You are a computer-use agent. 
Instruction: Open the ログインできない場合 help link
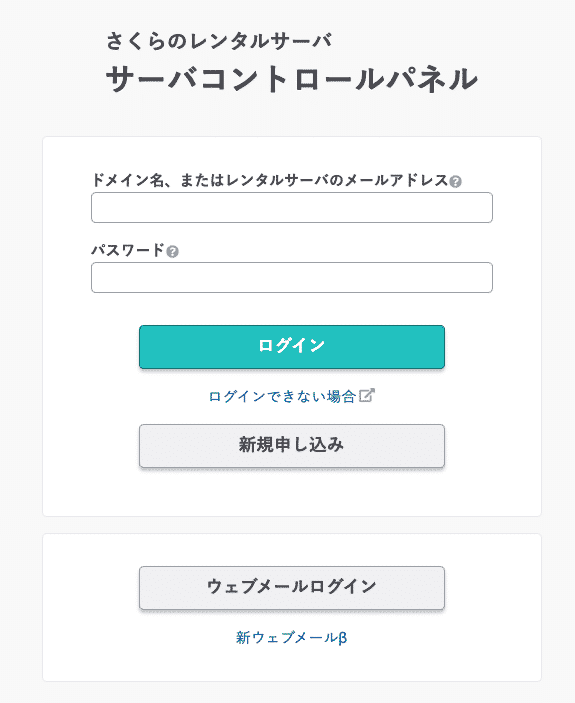click(x=282, y=396)
